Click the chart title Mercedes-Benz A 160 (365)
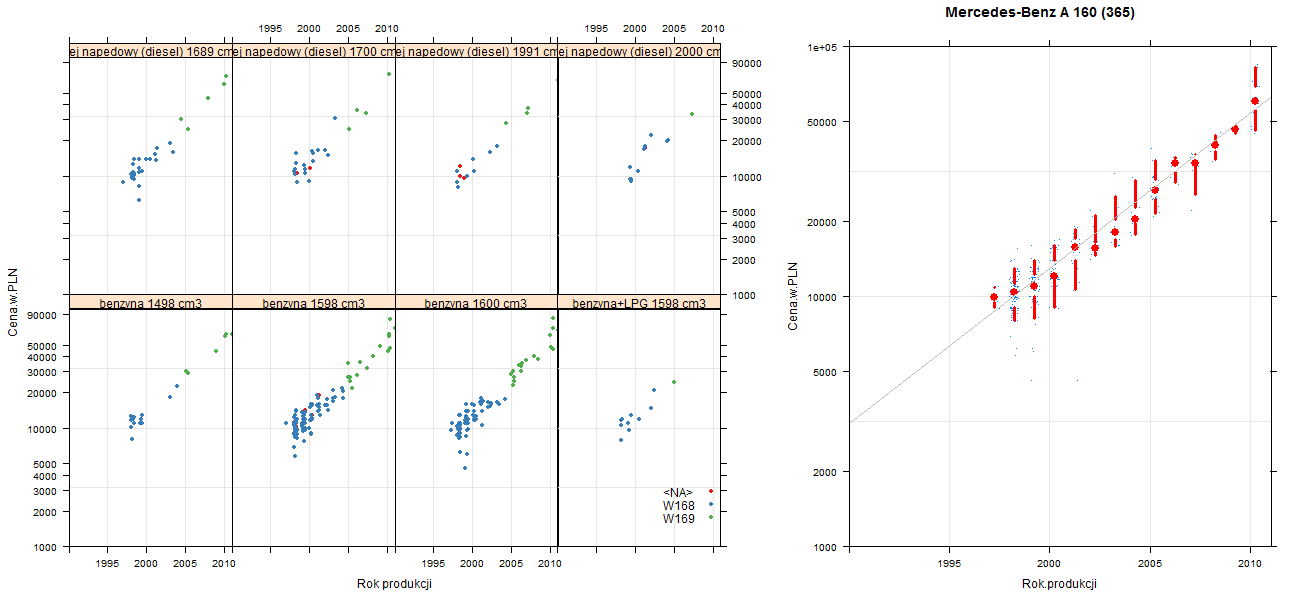This screenshot has height=600, width=1300. pos(1040,13)
